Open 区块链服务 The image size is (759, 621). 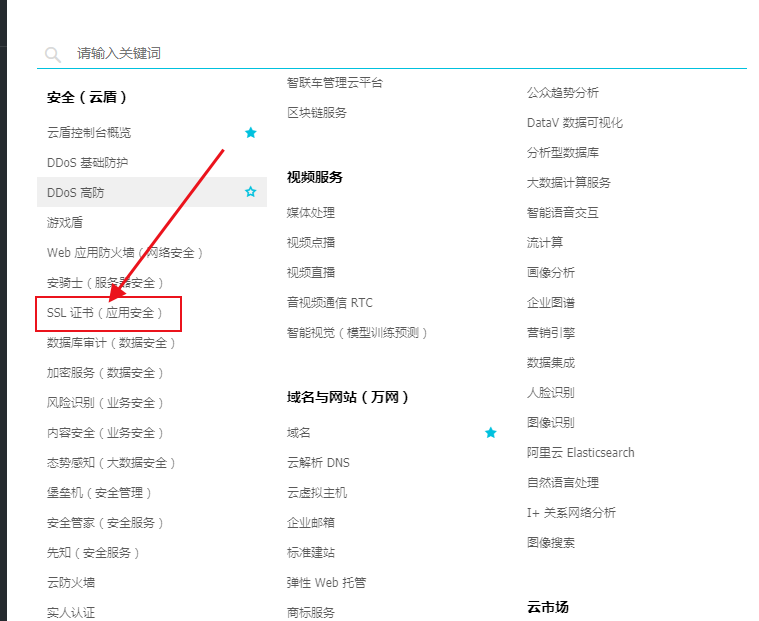point(317,113)
